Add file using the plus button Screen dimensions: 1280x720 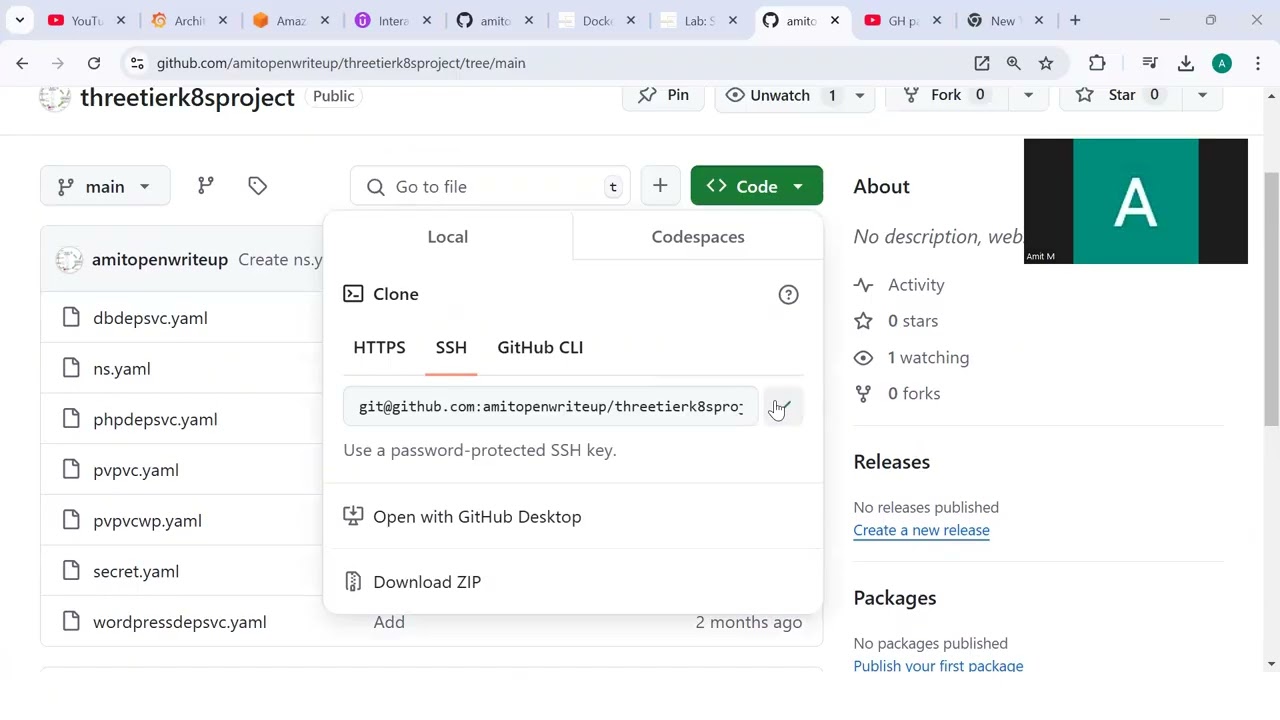[x=660, y=186]
